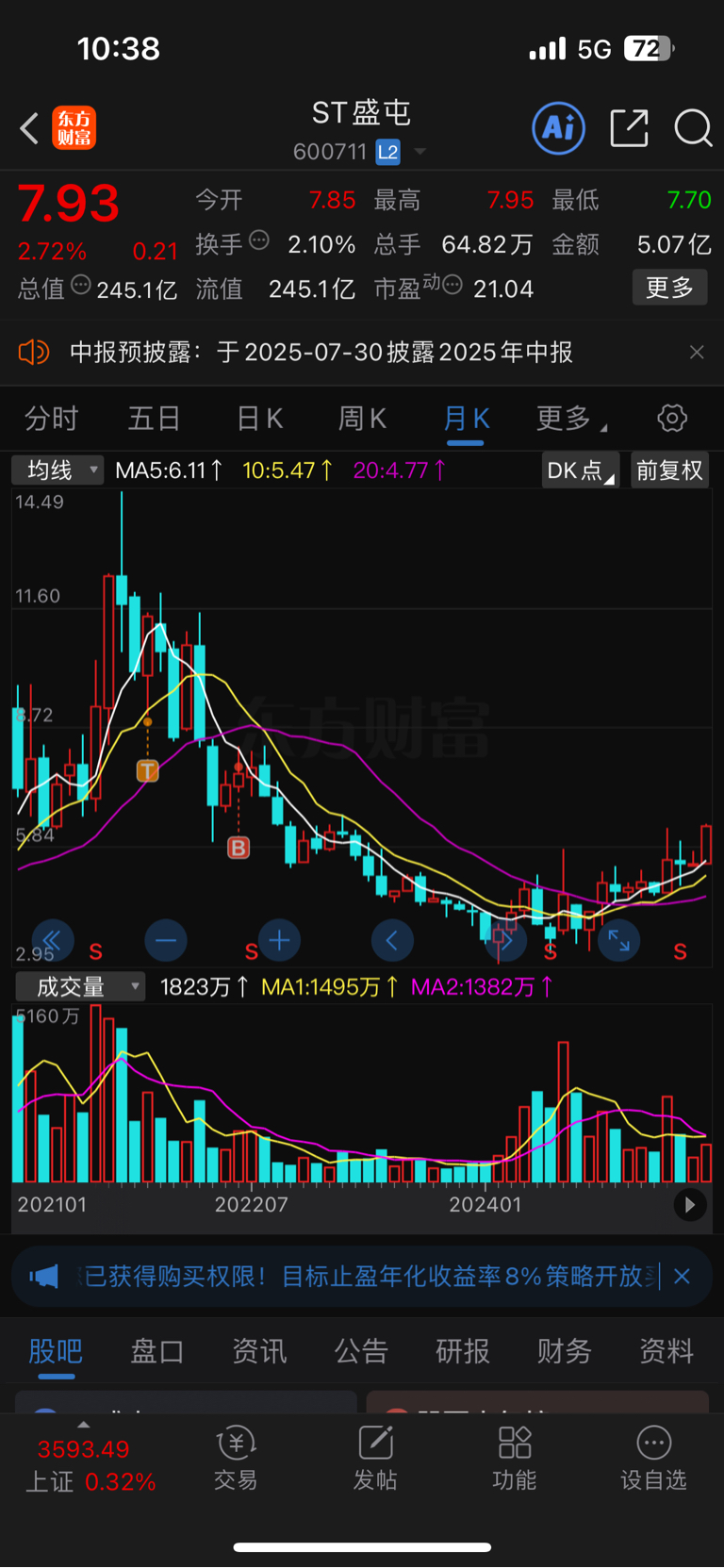This screenshot has height=1568, width=724.
Task: Switch to 盘口 tab
Action: click(157, 1351)
